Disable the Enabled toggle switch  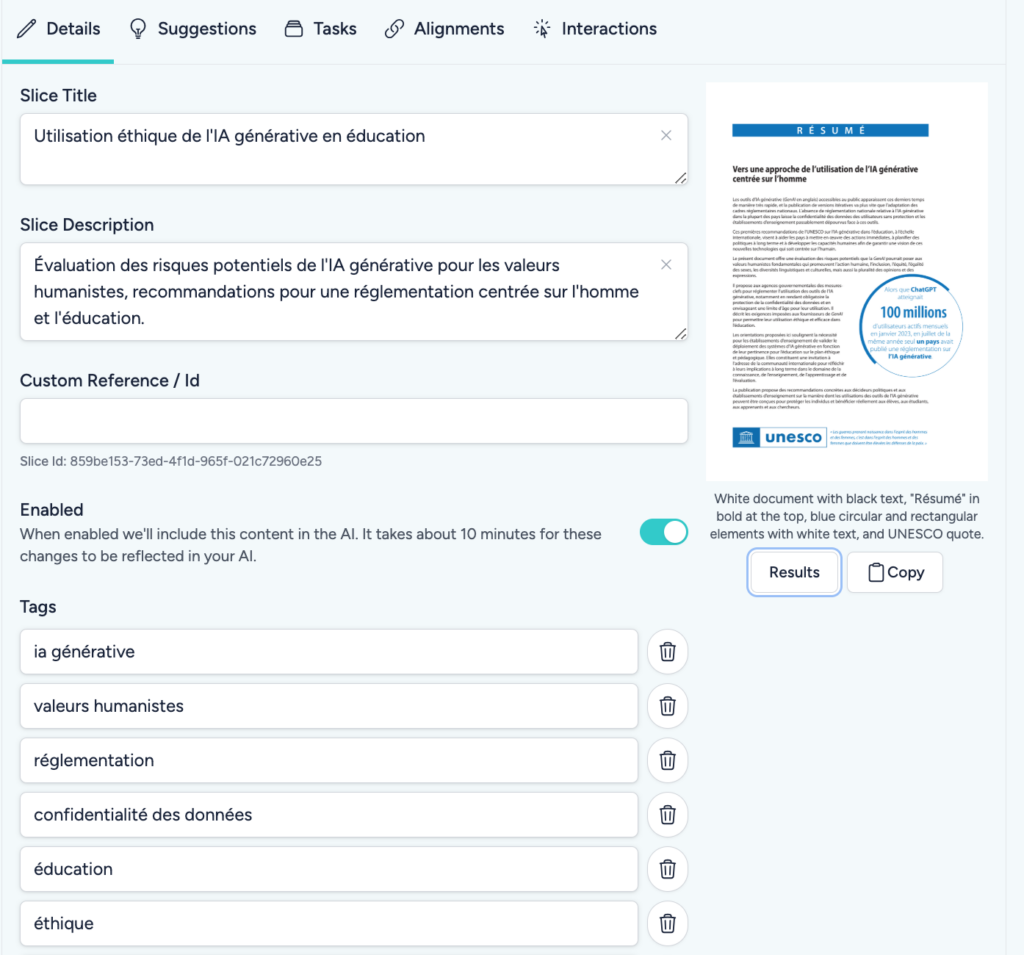663,533
